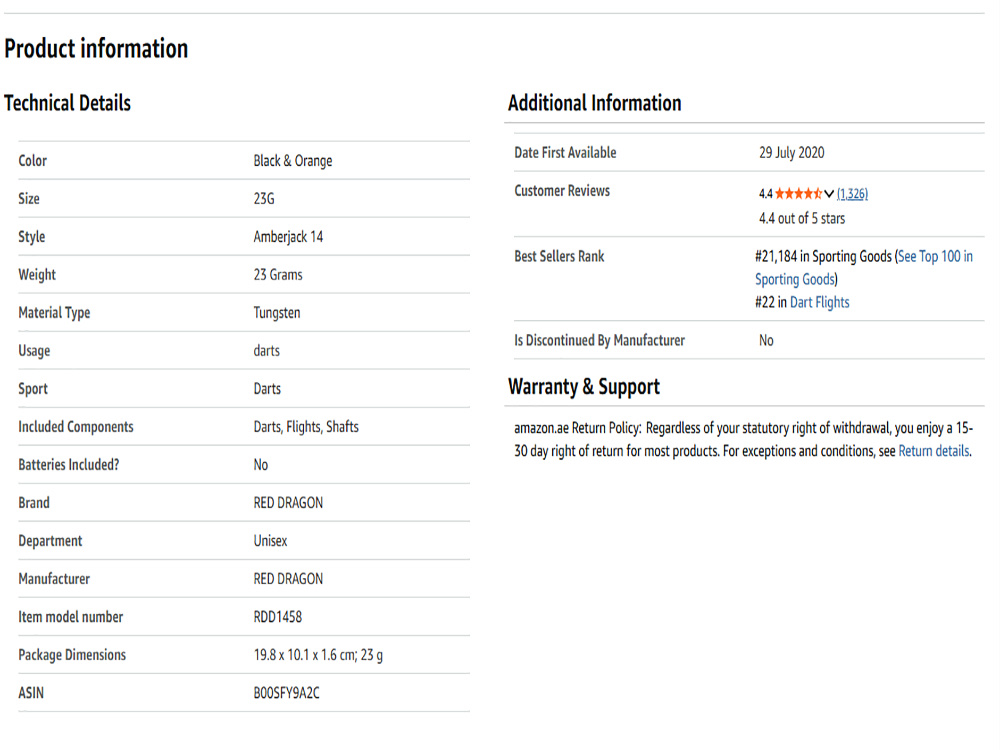
Task: Select the item model number RDD1458
Action: pyautogui.click(x=277, y=617)
